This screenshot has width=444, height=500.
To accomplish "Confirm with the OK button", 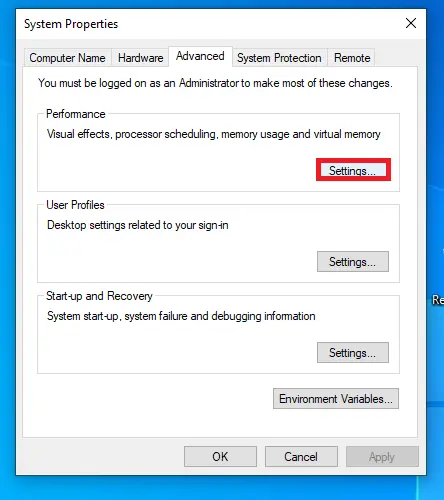I will click(x=220, y=457).
